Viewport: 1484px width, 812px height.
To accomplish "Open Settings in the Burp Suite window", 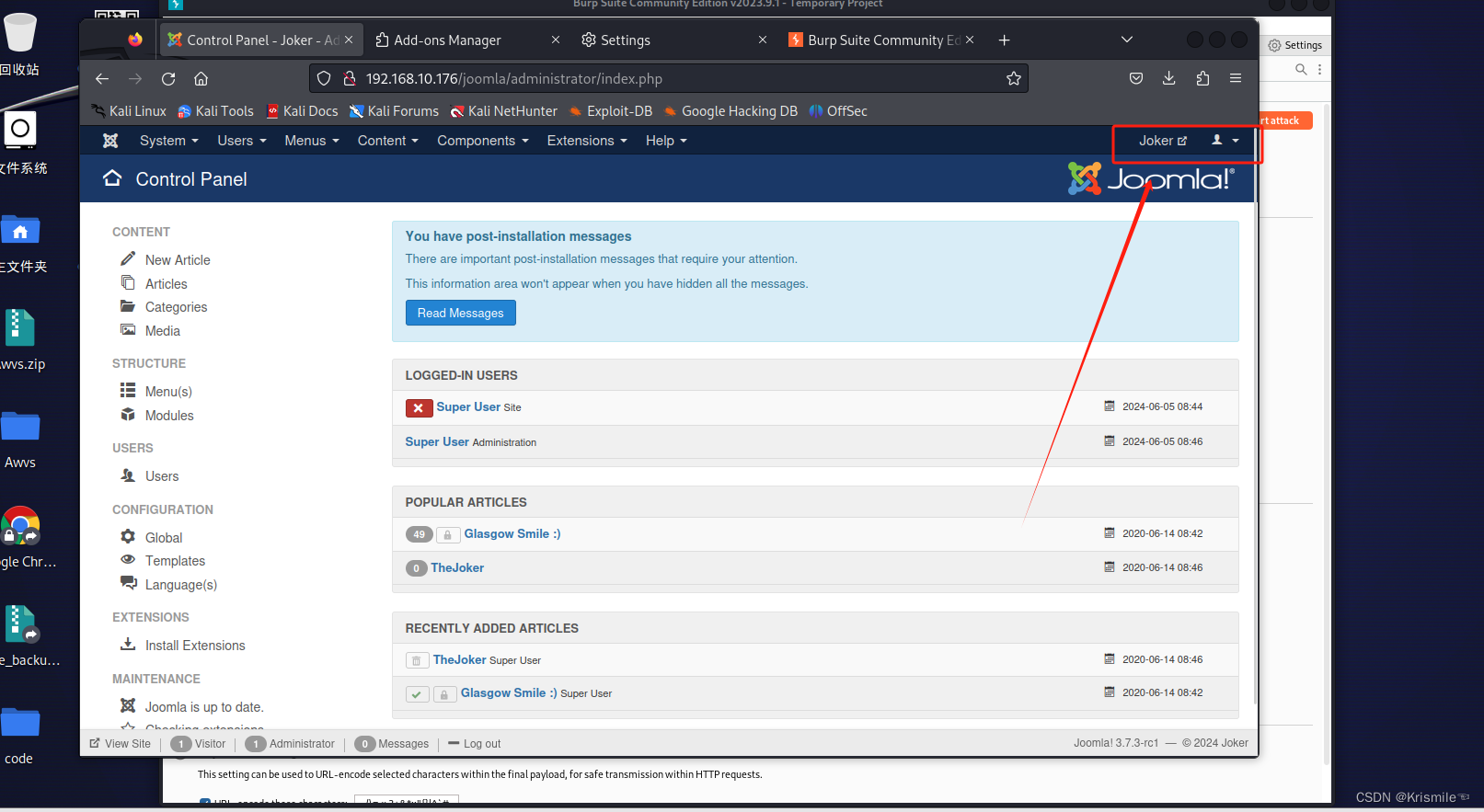I will pyautogui.click(x=1294, y=45).
